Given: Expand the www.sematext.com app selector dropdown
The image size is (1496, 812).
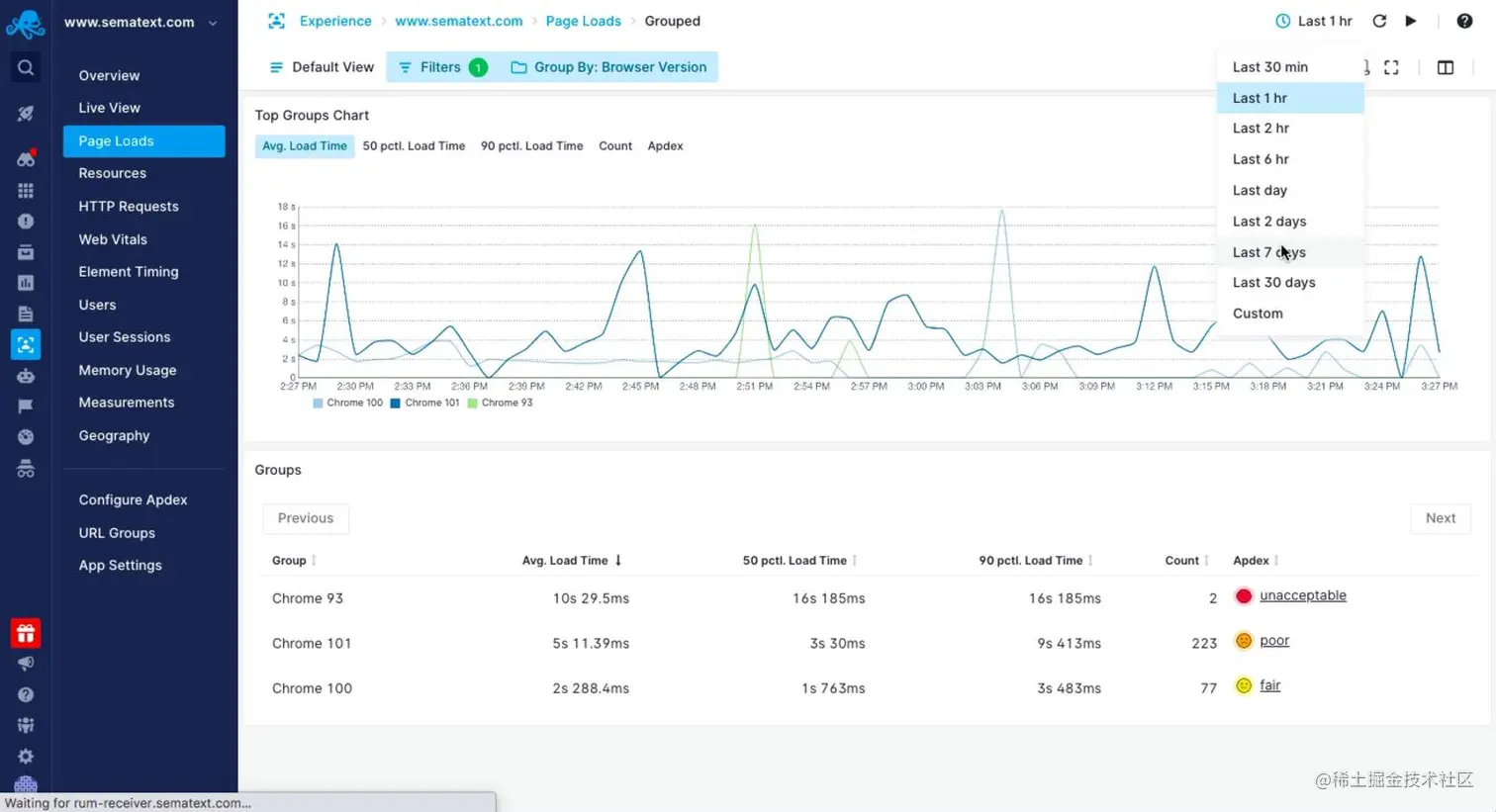Looking at the screenshot, I should pos(140,22).
